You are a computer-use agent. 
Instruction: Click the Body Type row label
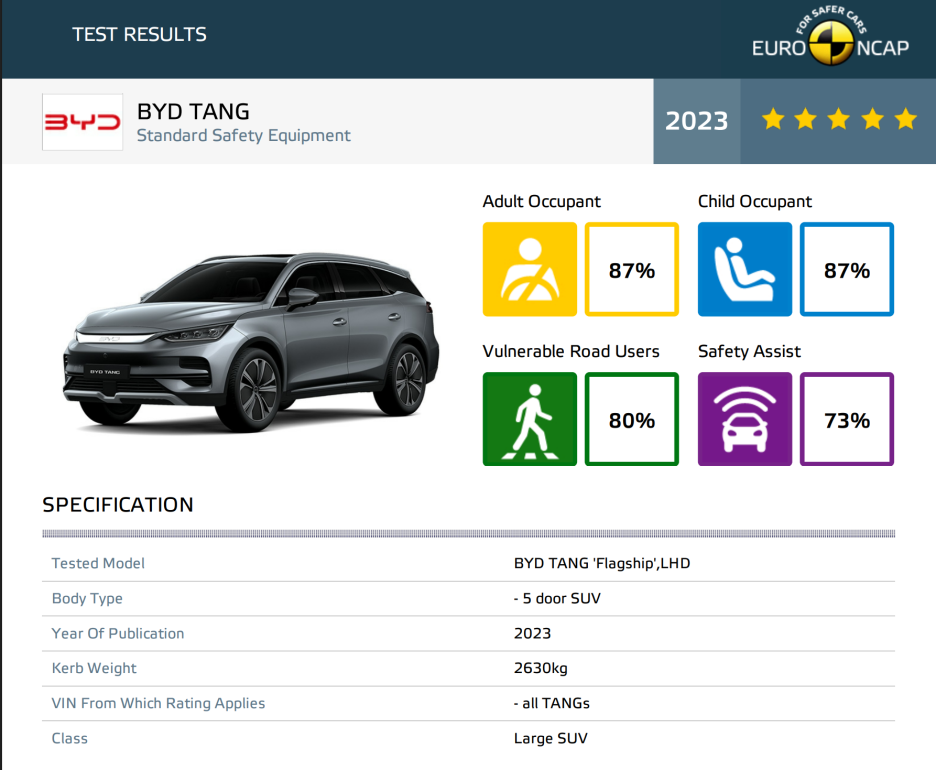click(87, 599)
